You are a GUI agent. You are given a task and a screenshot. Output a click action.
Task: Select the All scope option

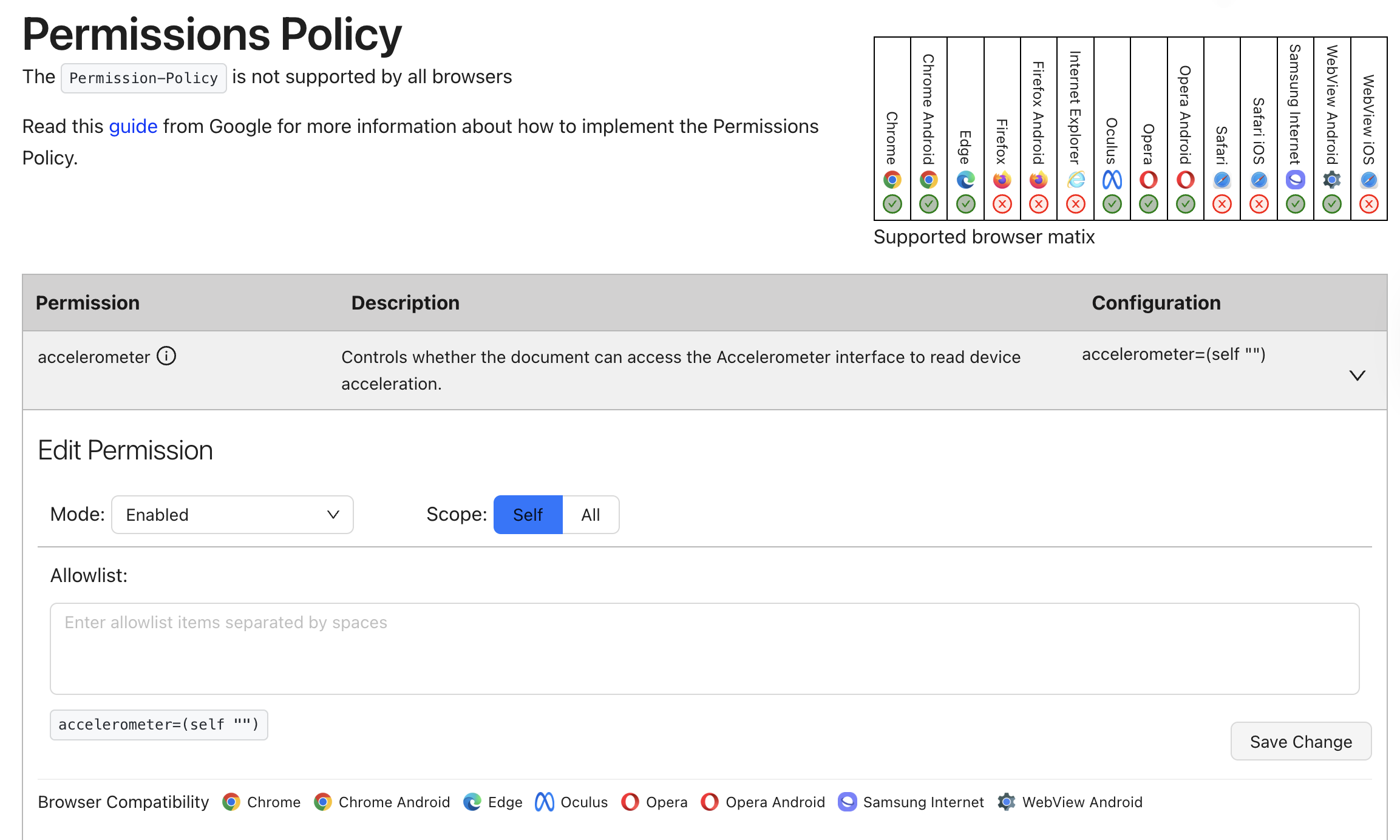[x=590, y=514]
